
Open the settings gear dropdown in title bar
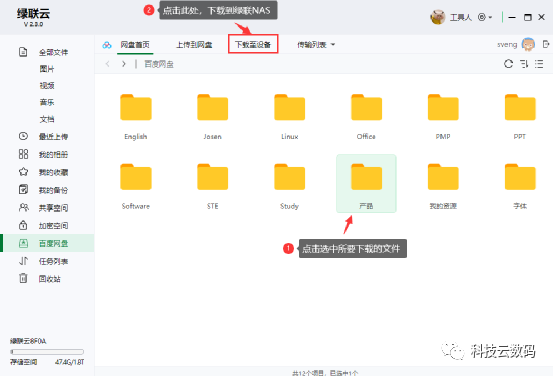485,17
